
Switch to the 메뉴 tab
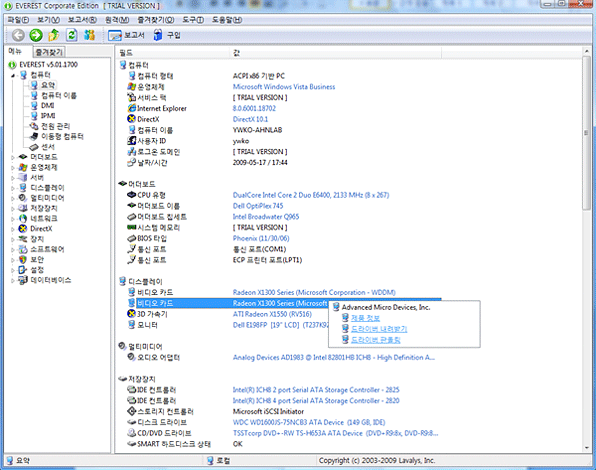(x=15, y=51)
